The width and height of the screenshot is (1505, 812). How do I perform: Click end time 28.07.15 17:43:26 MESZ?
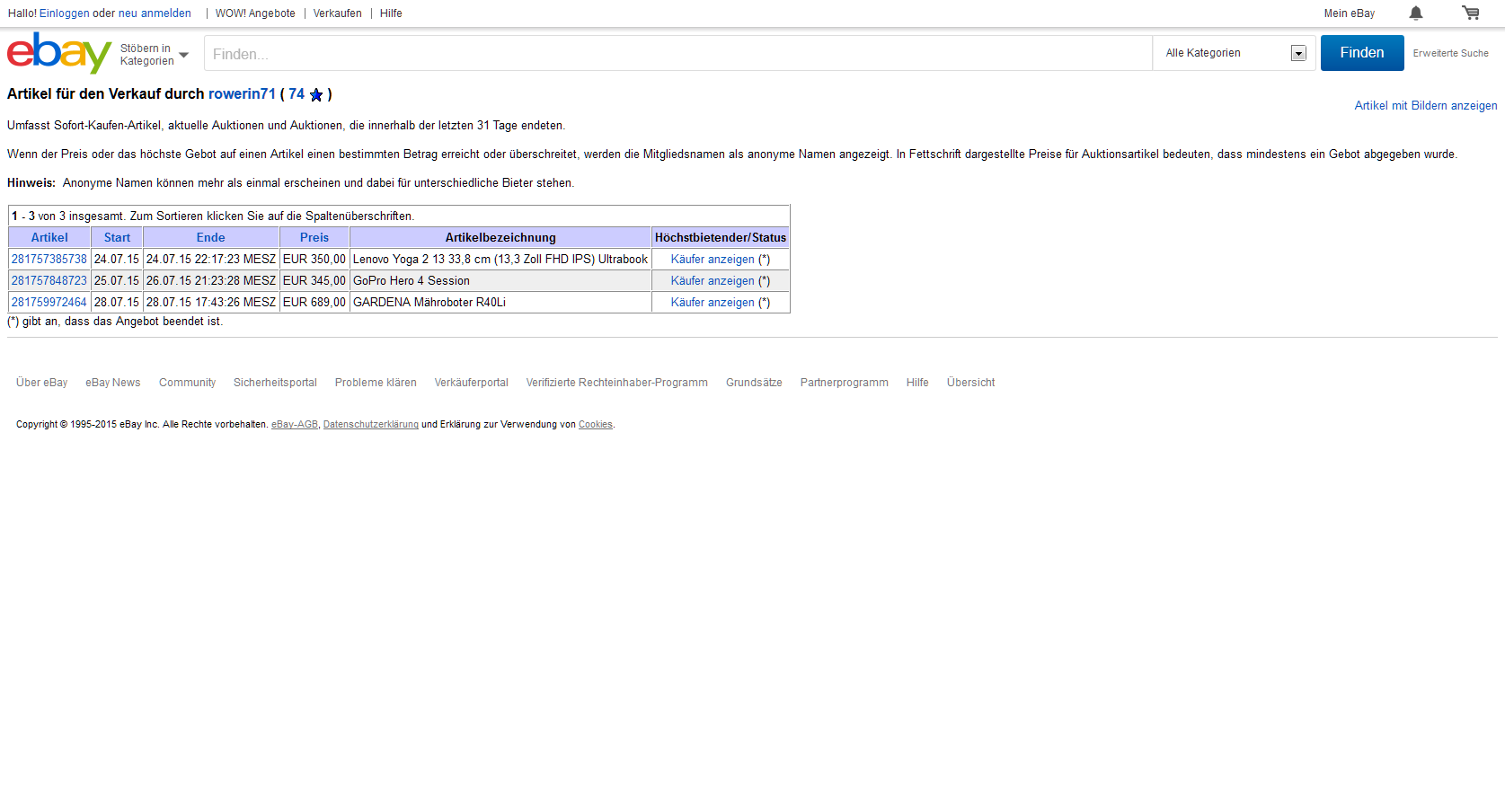tap(211, 302)
